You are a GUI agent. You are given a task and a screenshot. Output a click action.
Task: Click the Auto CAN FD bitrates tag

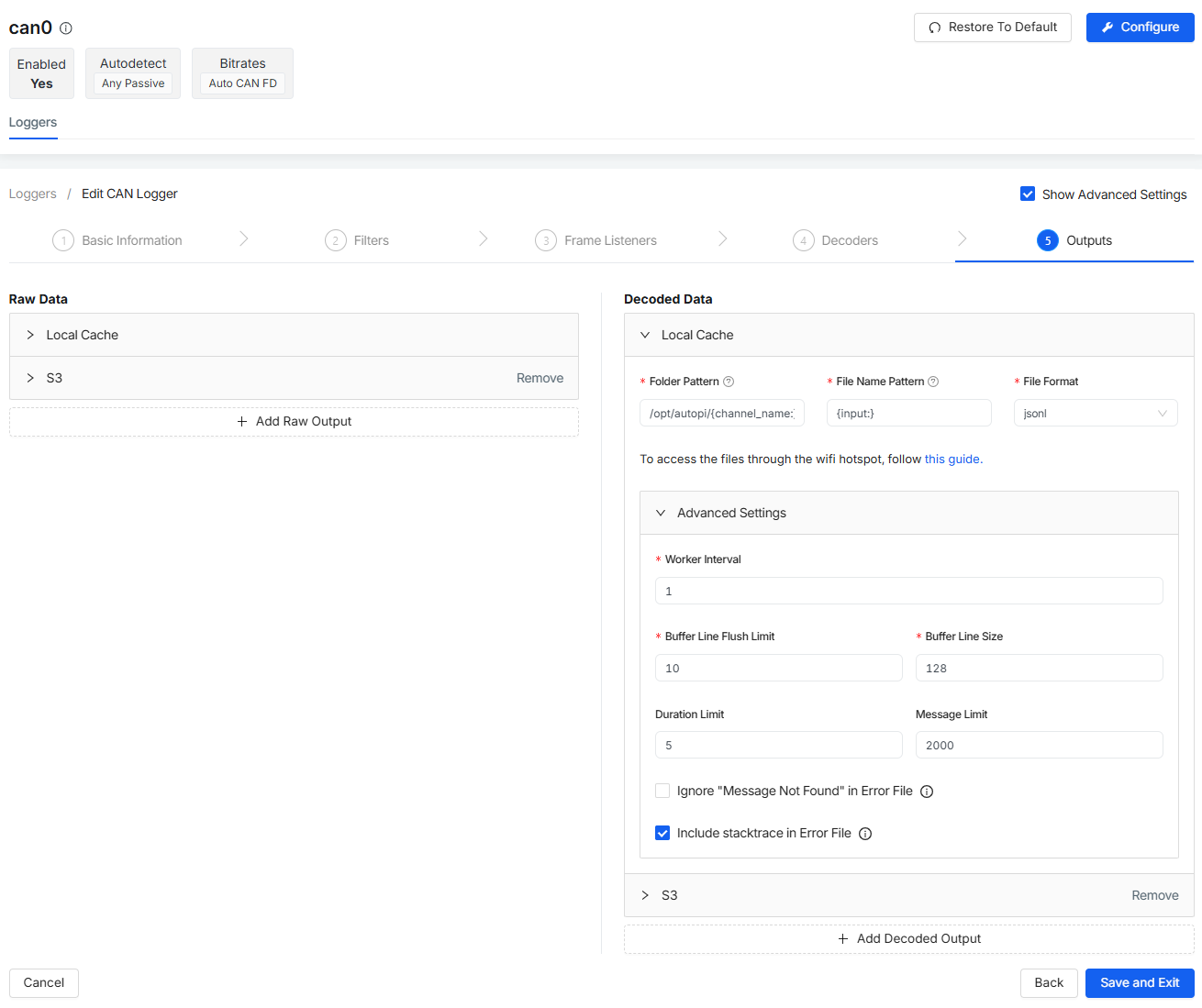tap(243, 83)
